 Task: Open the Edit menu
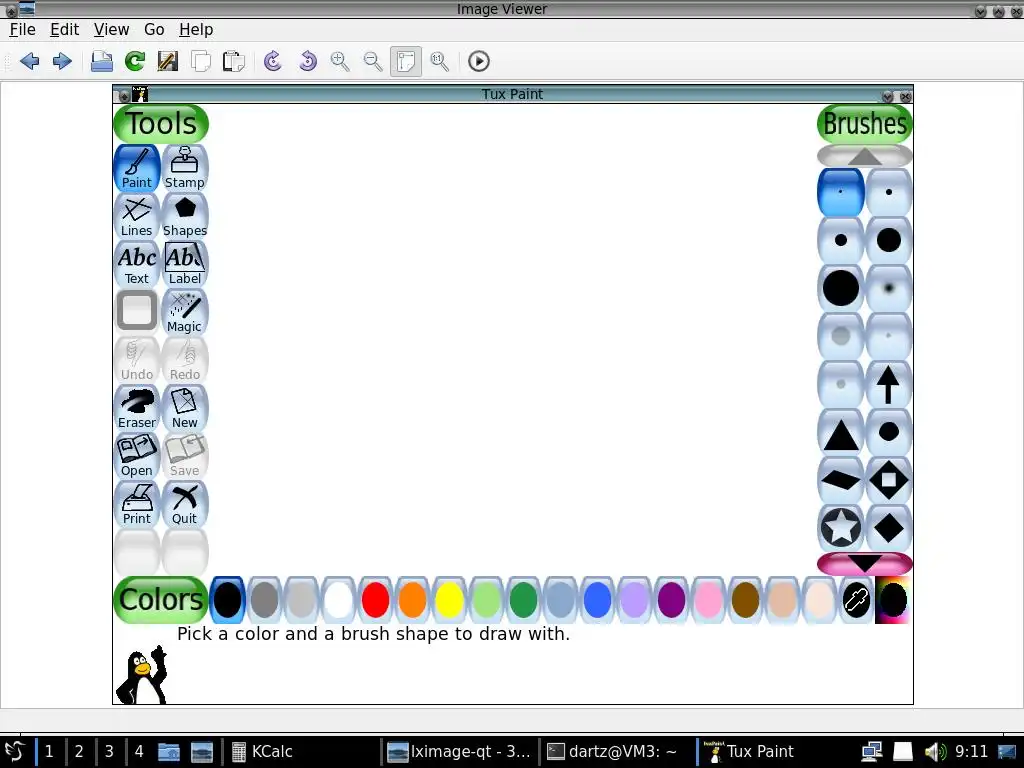65,29
